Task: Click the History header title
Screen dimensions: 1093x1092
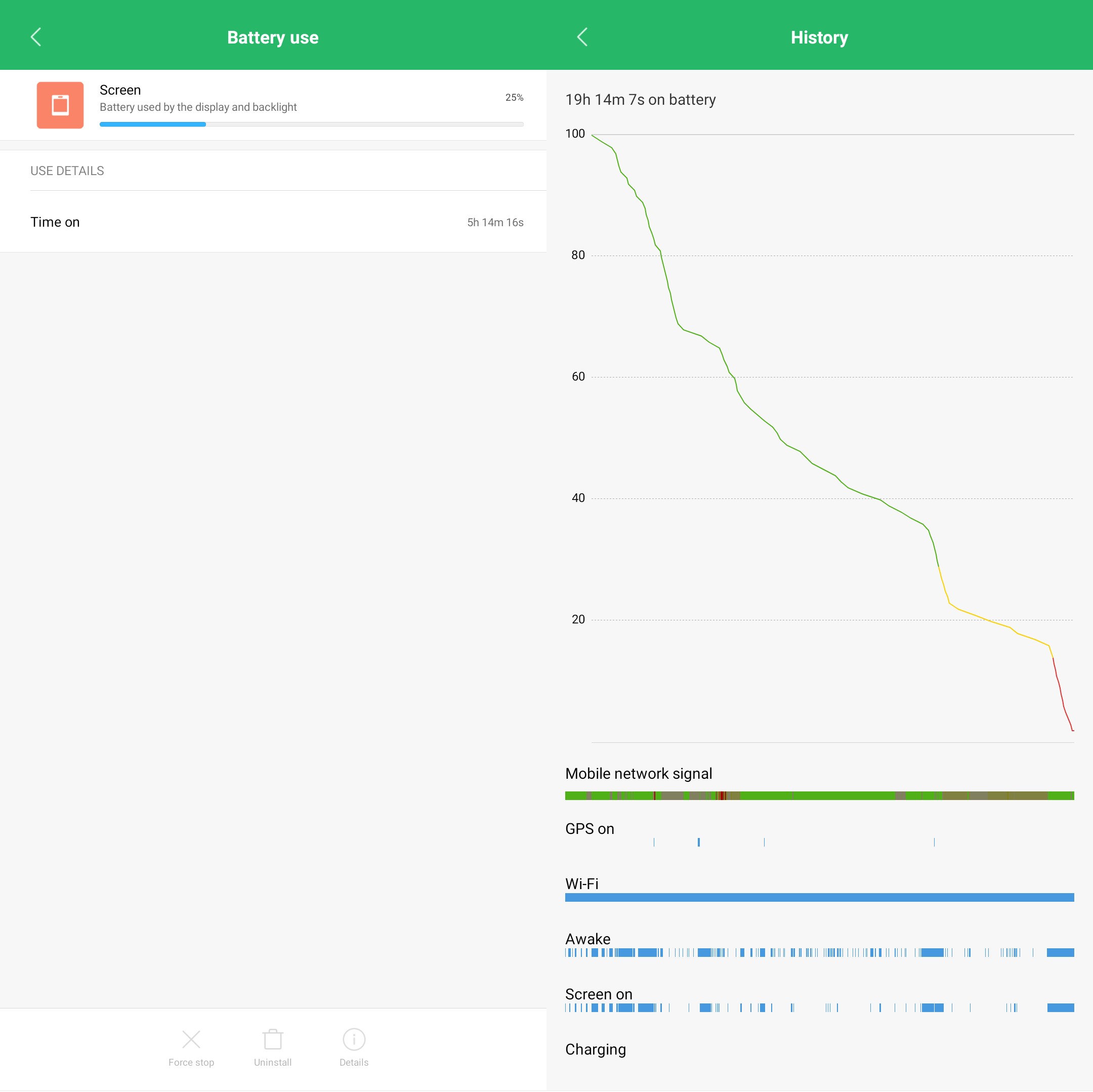Action: 819,37
